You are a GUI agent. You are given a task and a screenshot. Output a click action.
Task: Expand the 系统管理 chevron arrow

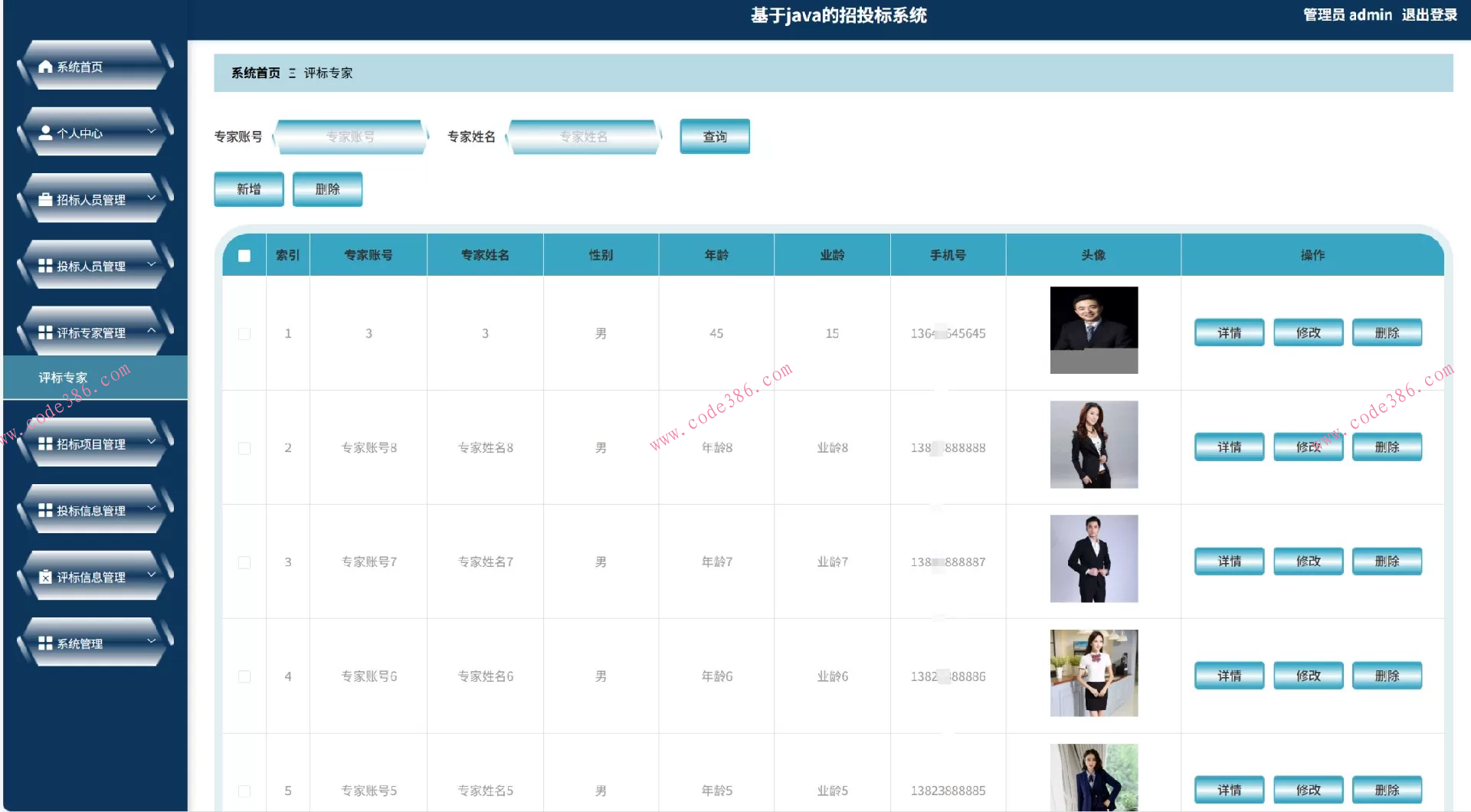[x=151, y=642]
